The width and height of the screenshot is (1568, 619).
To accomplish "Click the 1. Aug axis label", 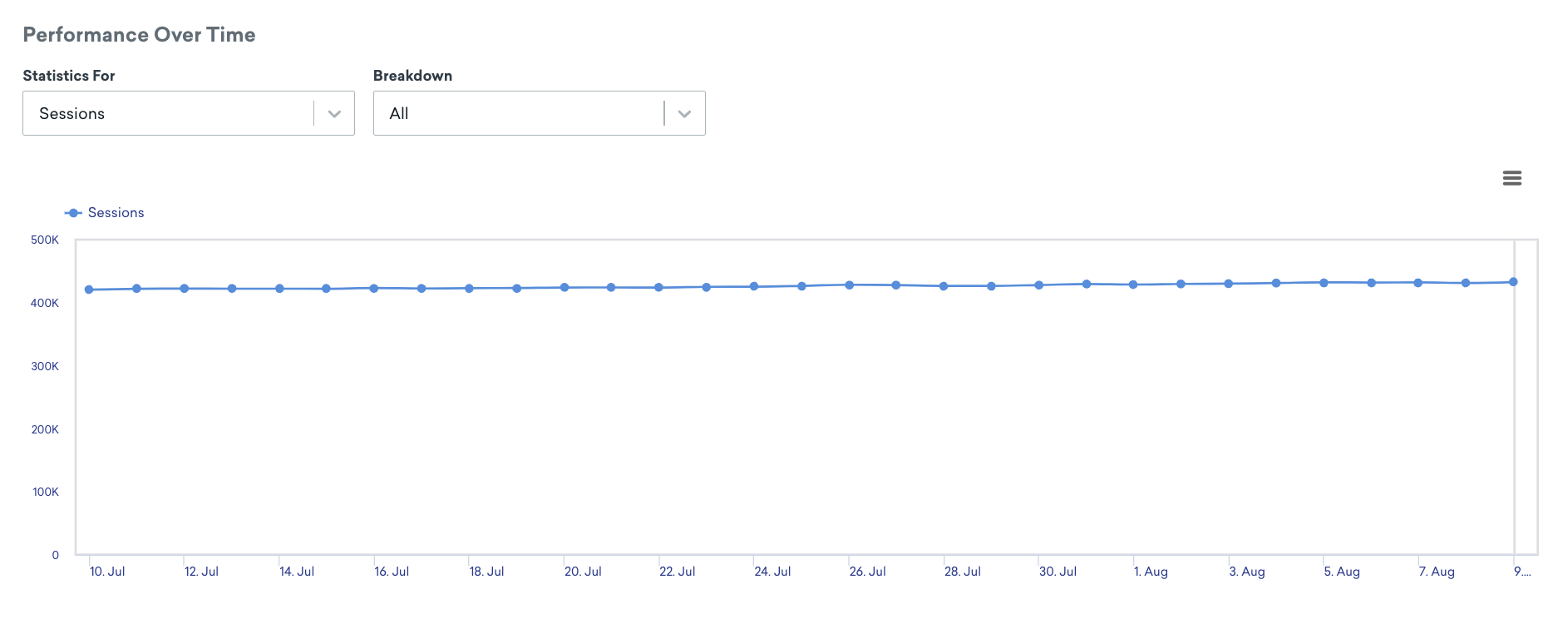I will click(1151, 572).
